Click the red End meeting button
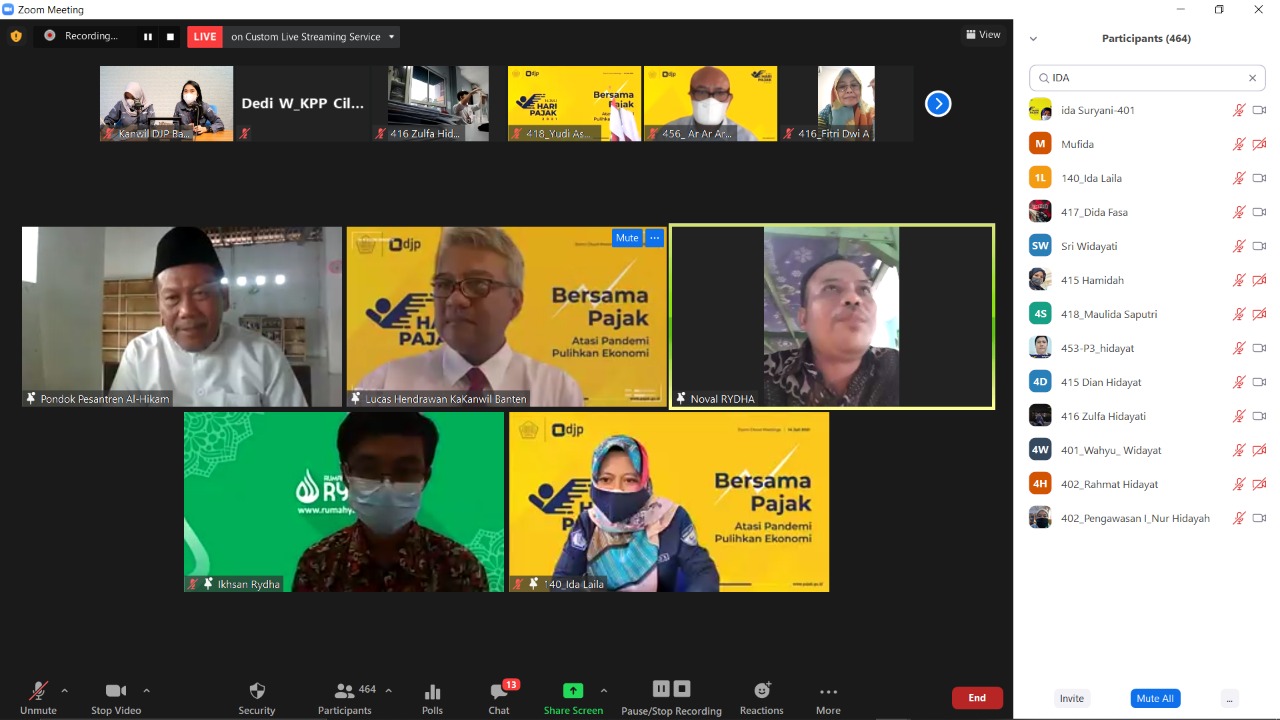The height and width of the screenshot is (720, 1280). 977,698
